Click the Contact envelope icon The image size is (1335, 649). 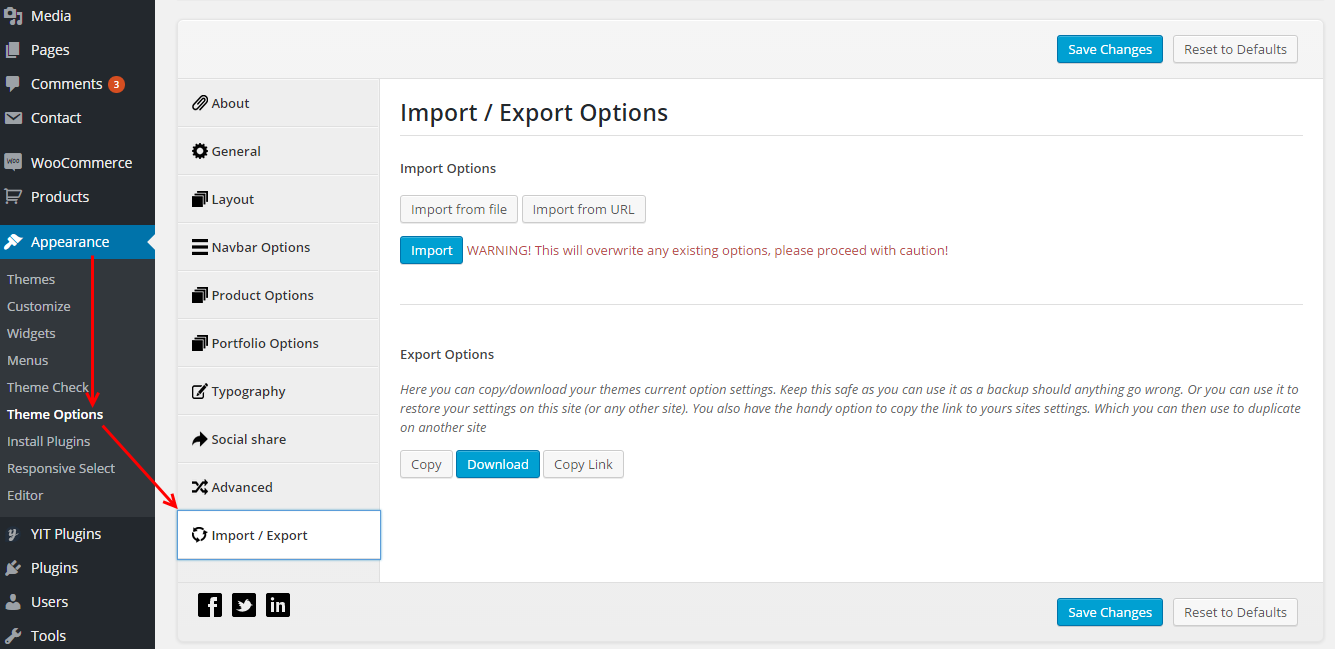tap(13, 118)
